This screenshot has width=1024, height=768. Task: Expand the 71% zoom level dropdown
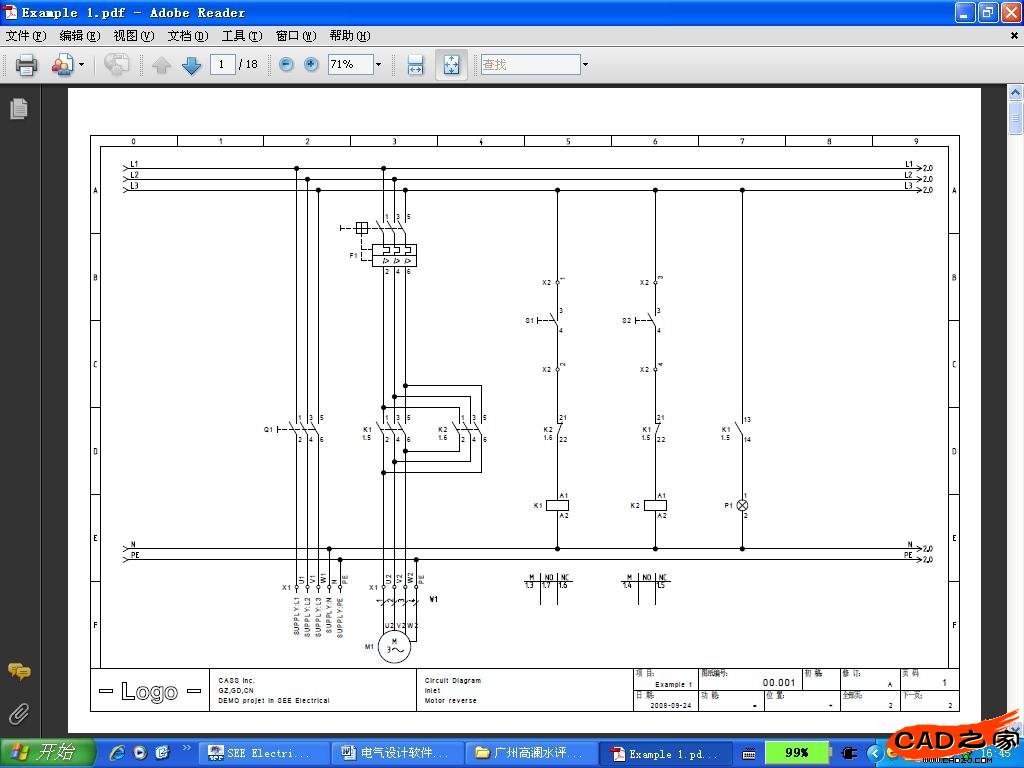coord(378,65)
